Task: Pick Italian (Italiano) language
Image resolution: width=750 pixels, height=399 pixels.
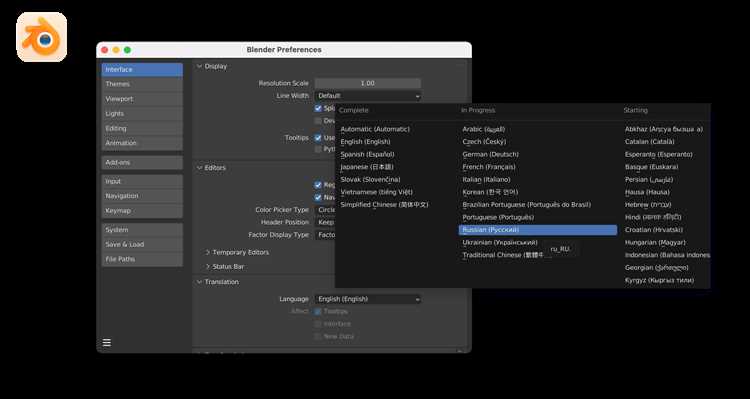Action: [x=486, y=179]
